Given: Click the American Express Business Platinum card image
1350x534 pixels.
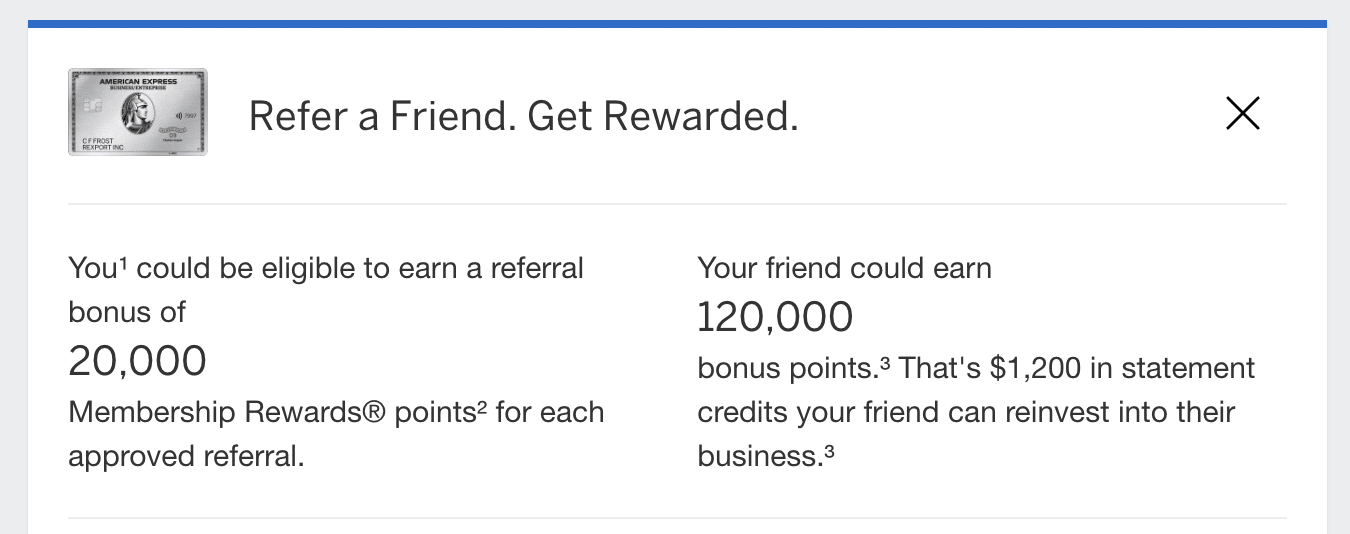Looking at the screenshot, I should pyautogui.click(x=137, y=112).
